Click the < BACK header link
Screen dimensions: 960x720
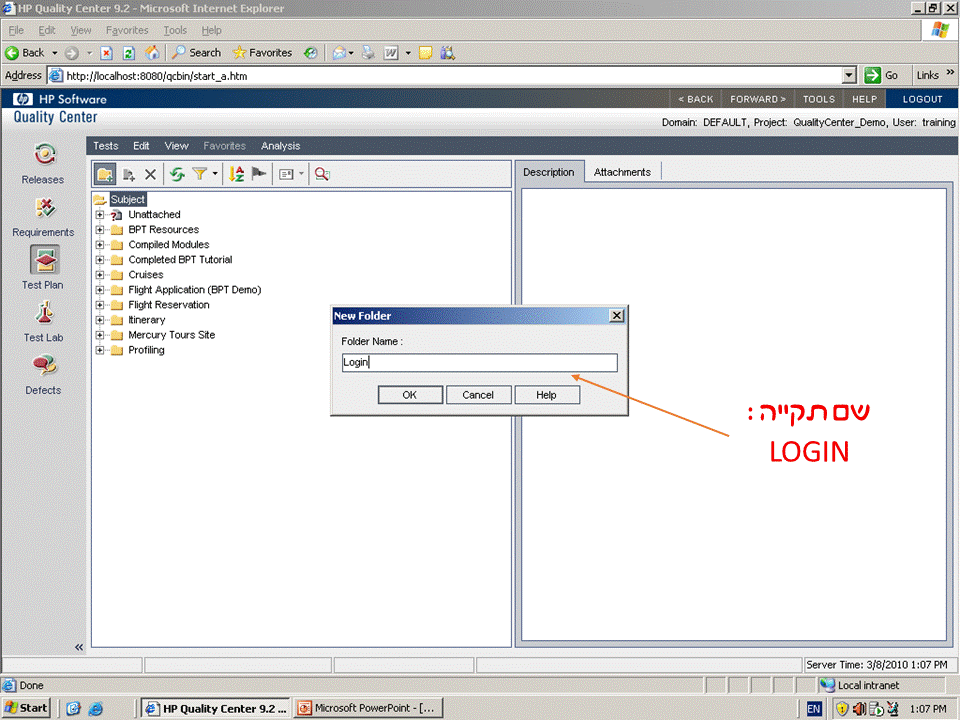696,99
